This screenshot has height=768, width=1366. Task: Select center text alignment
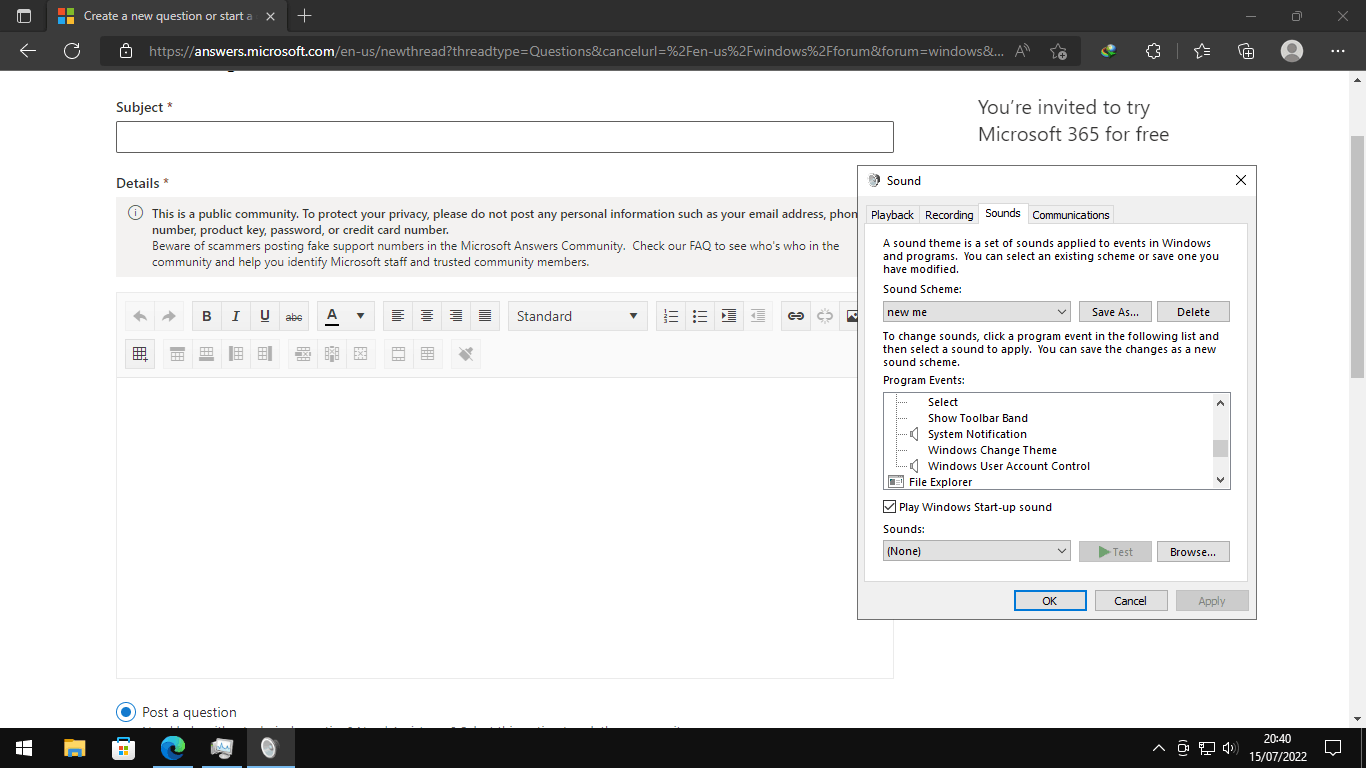point(427,315)
